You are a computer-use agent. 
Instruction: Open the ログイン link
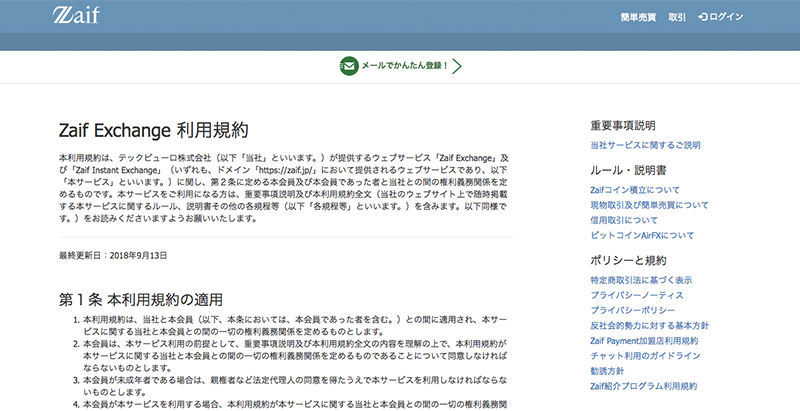[x=726, y=17]
